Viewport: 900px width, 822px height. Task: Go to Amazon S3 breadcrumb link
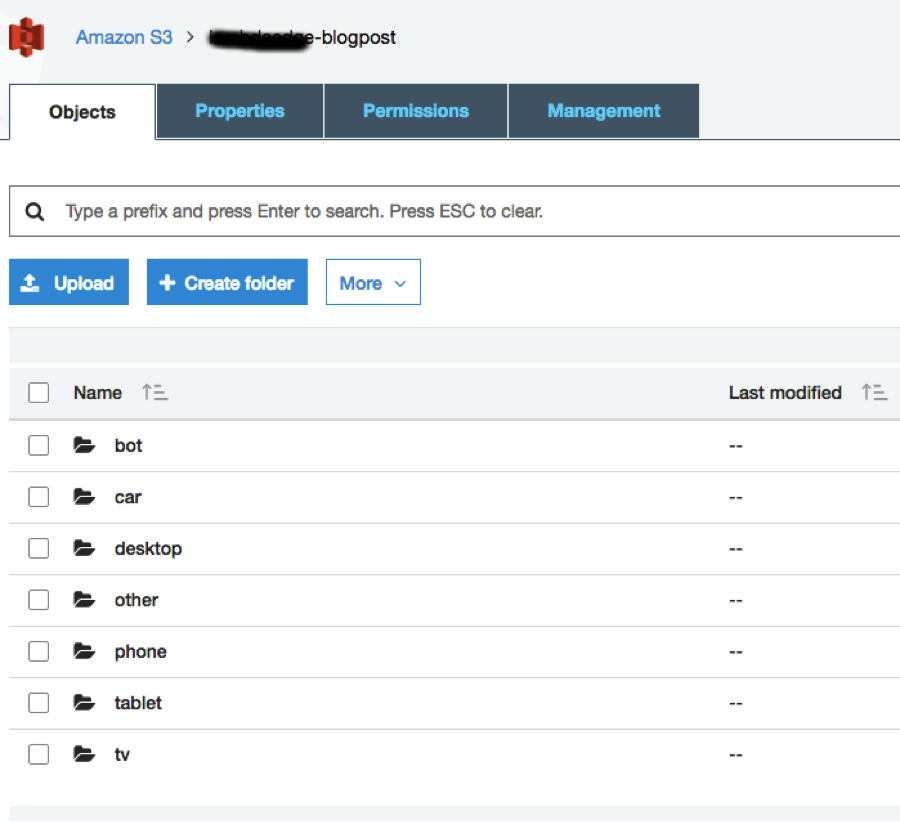click(x=124, y=37)
